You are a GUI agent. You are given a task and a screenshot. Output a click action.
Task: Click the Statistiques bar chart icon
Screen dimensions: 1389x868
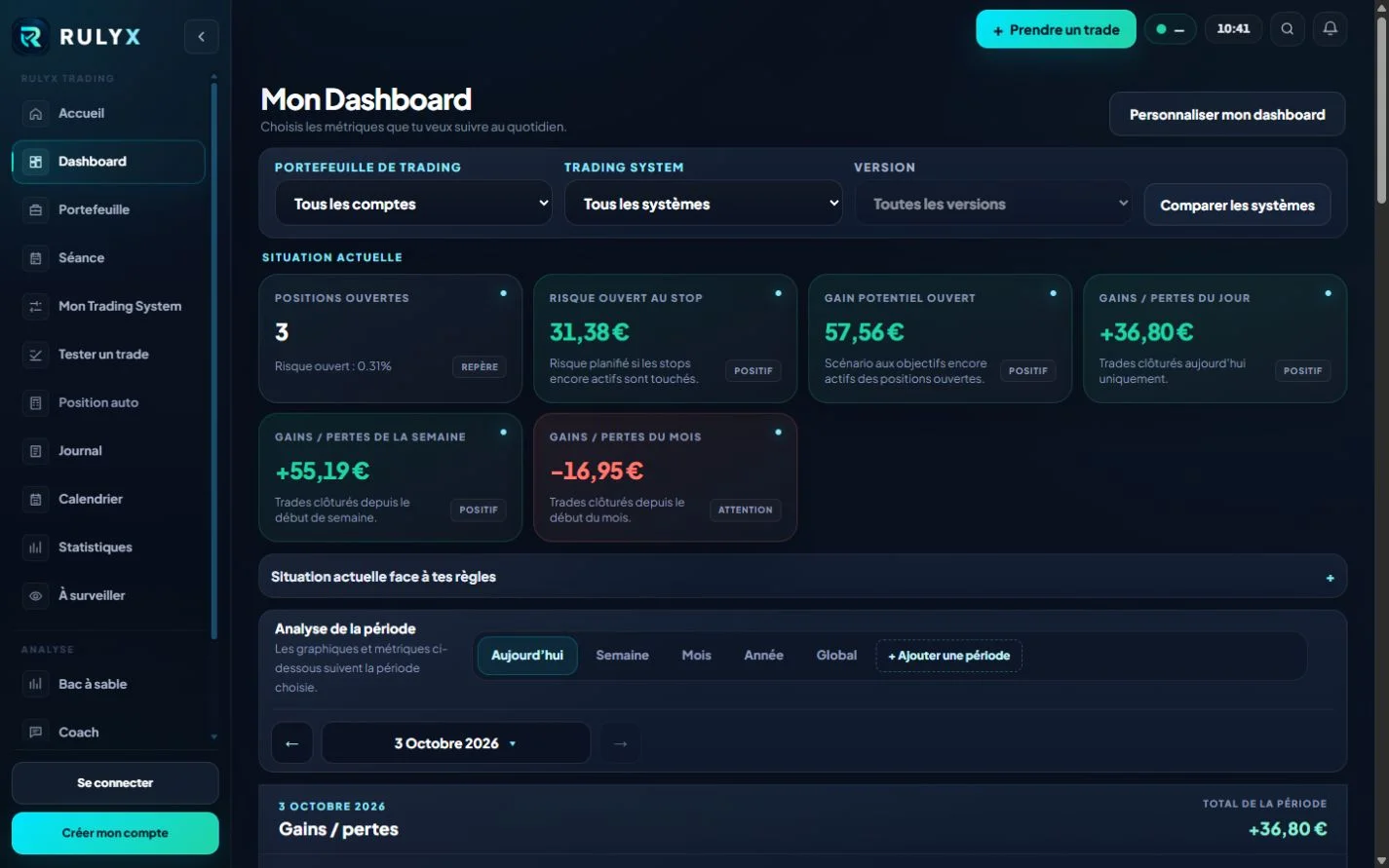click(36, 547)
